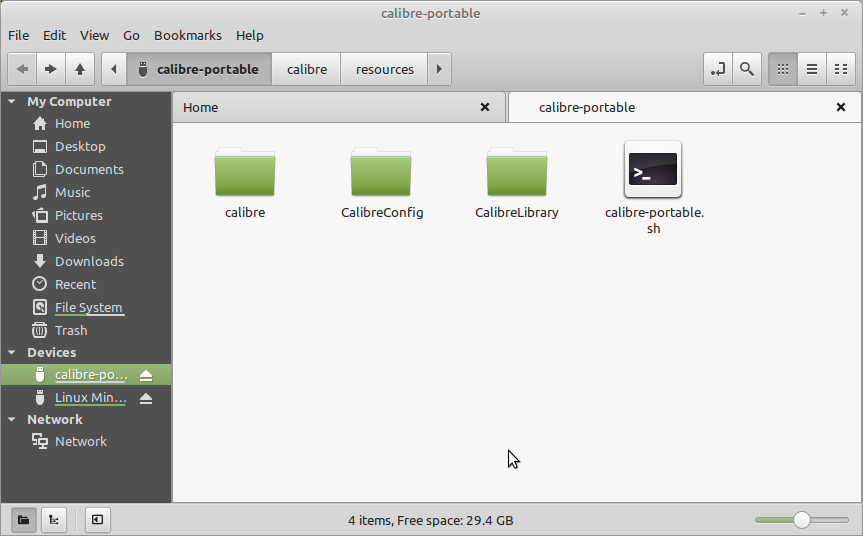Toggle location entry mode icon
Viewport: 863px width, 536px height.
tap(718, 69)
